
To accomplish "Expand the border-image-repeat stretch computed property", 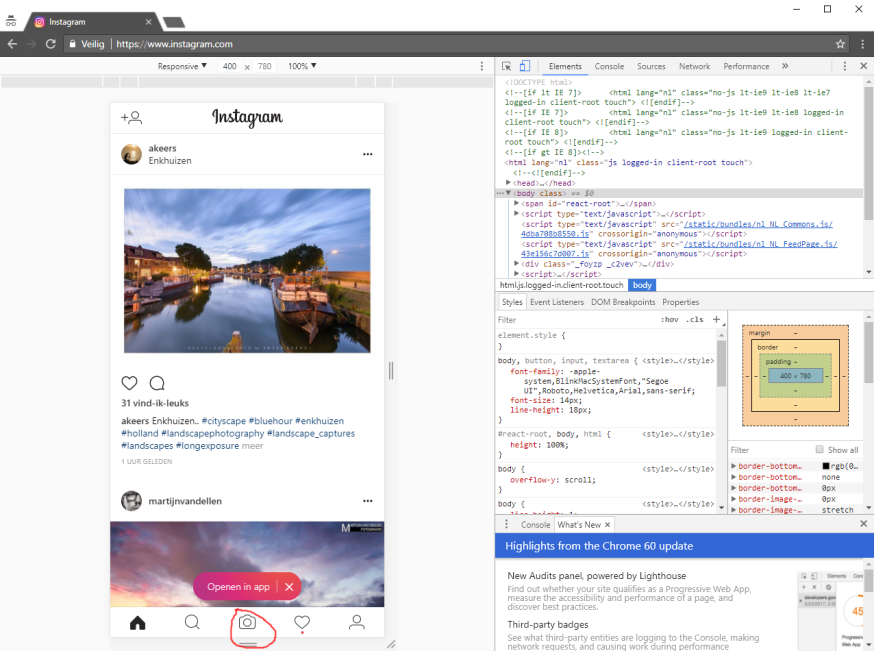I will (734, 509).
